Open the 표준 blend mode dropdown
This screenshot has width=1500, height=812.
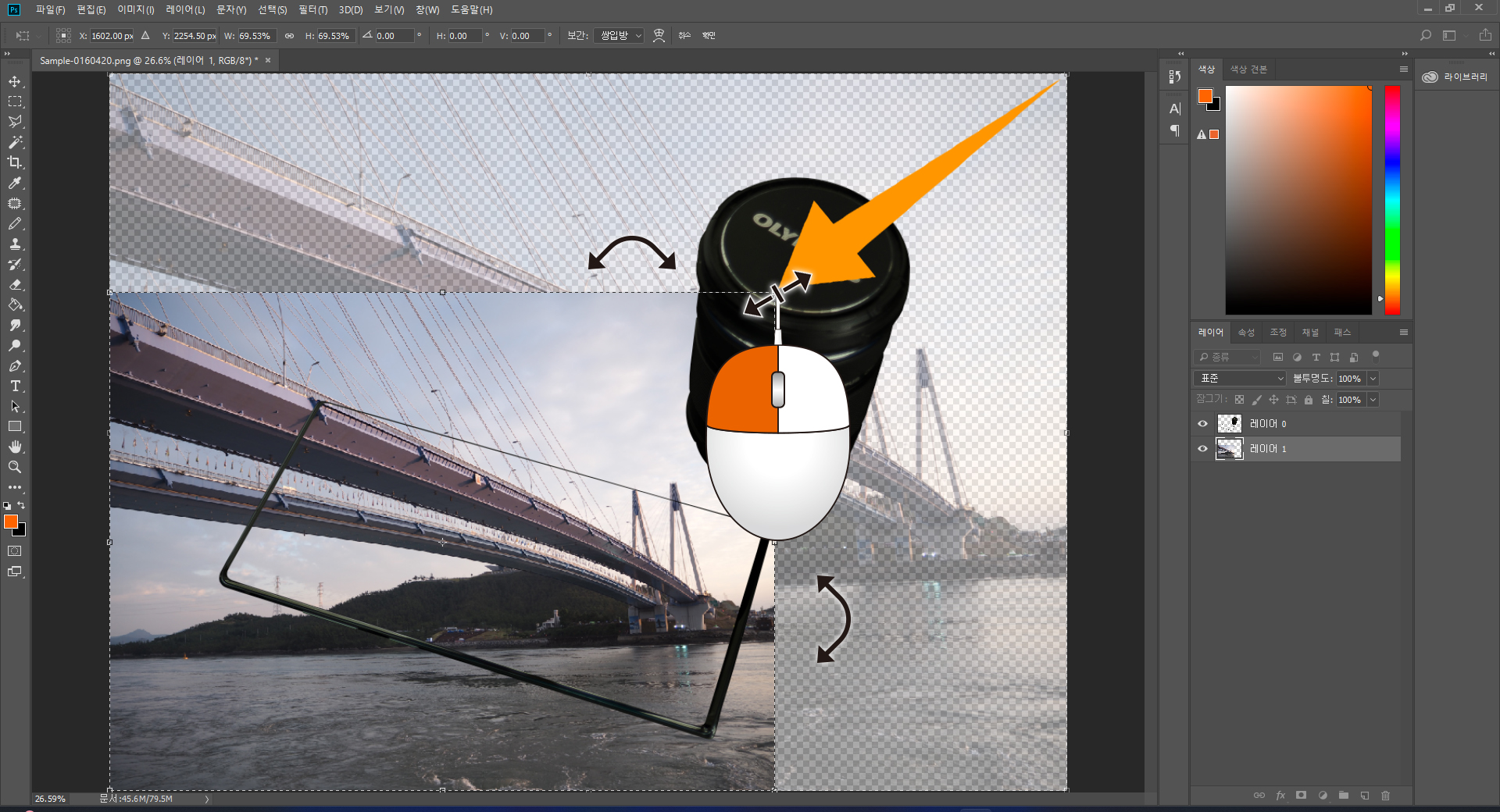1239,379
